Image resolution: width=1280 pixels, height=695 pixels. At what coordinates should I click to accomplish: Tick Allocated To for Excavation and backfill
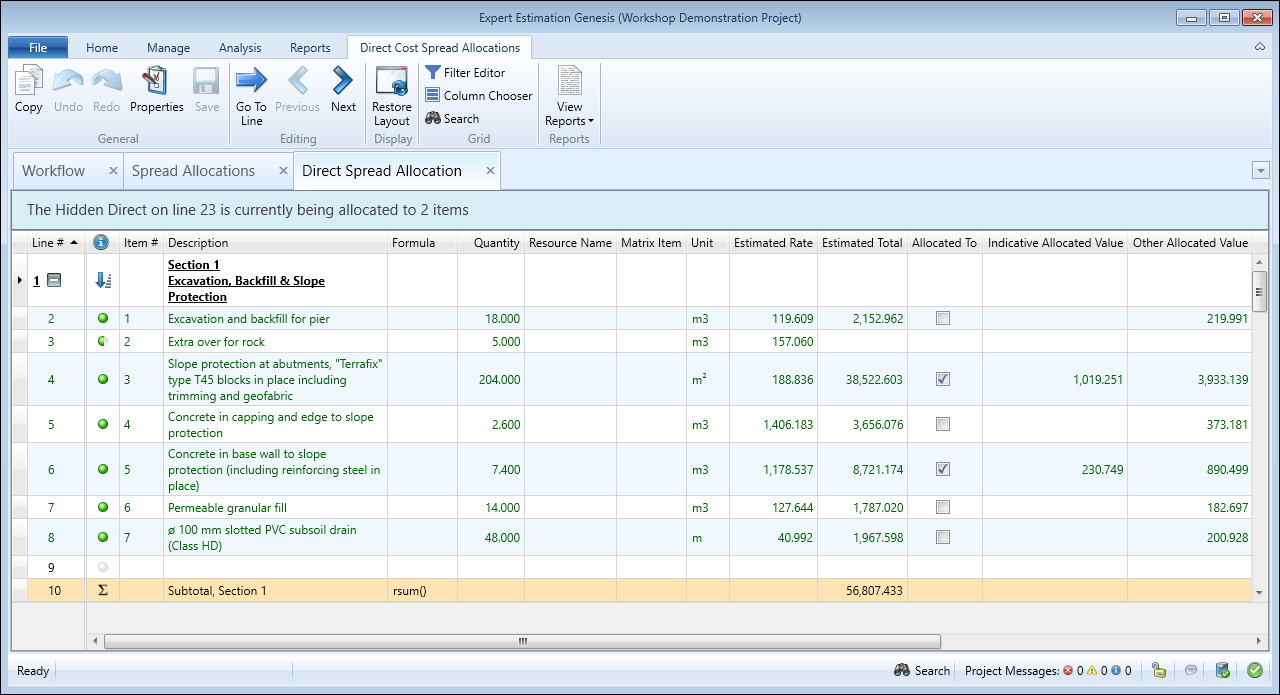[943, 318]
